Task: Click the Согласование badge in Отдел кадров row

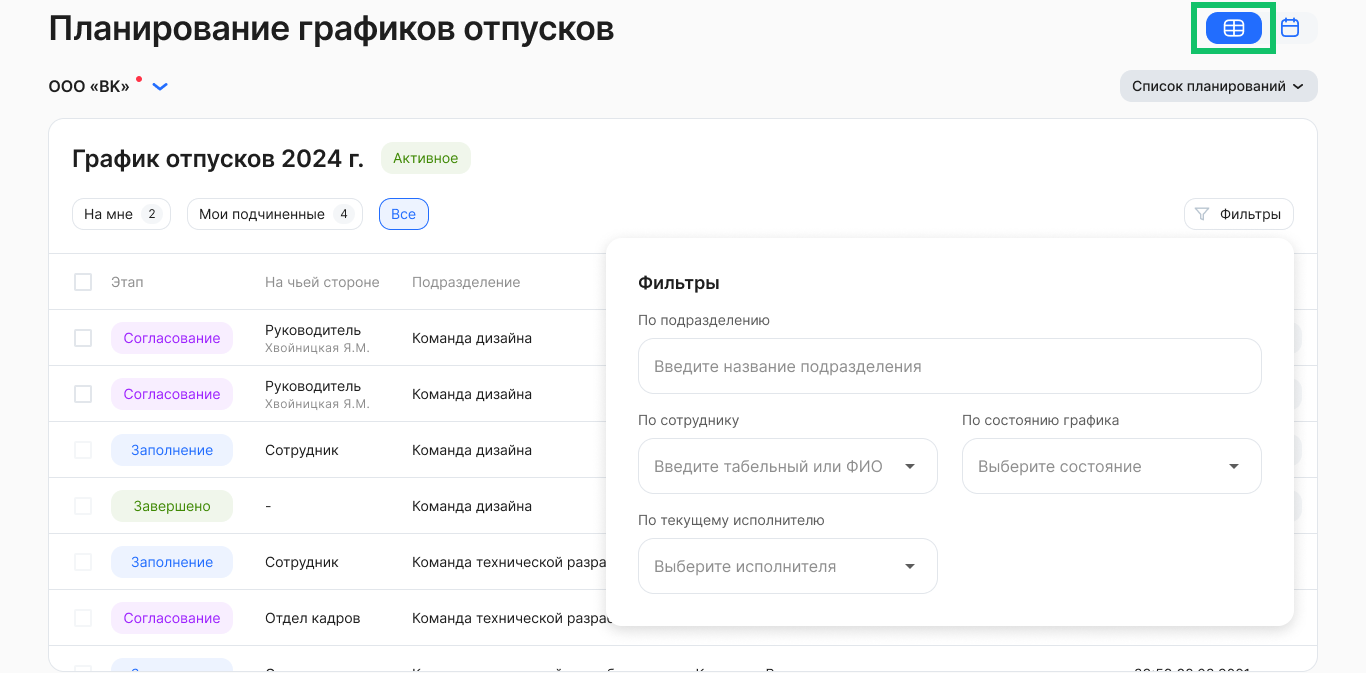Action: 172,618
